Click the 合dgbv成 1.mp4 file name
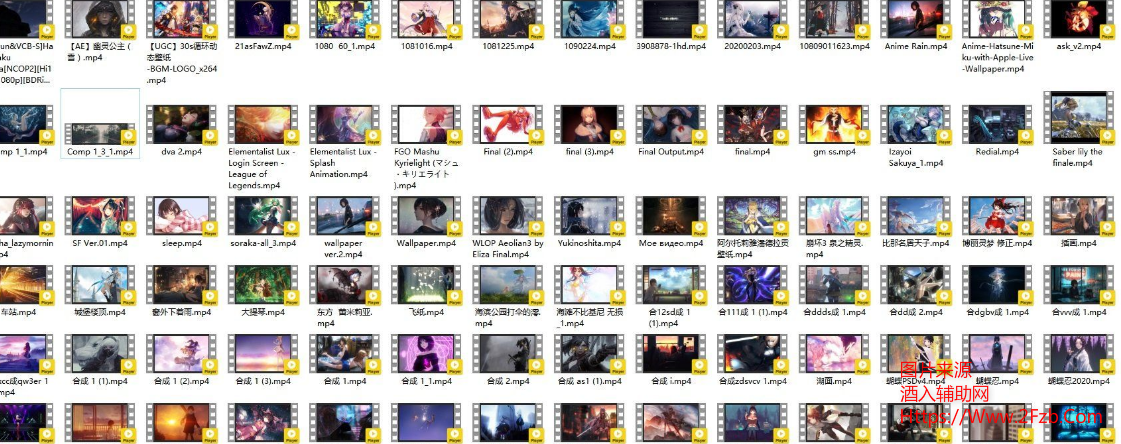Screen dimensions: 1121x444 pos(998,312)
